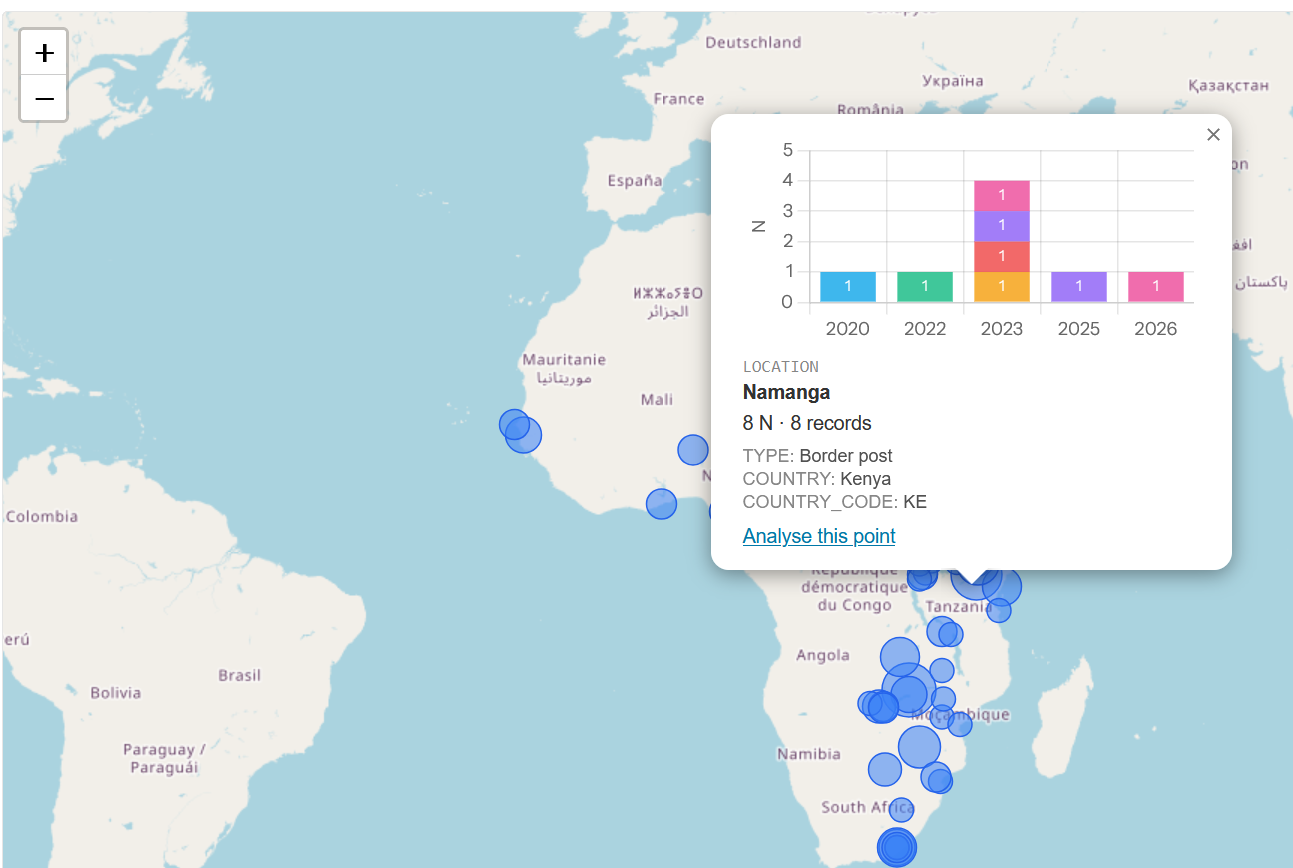Screen dimensions: 1293x868
Task: Click the 'COUNTRY_CODE: KE' line
Action: click(835, 502)
